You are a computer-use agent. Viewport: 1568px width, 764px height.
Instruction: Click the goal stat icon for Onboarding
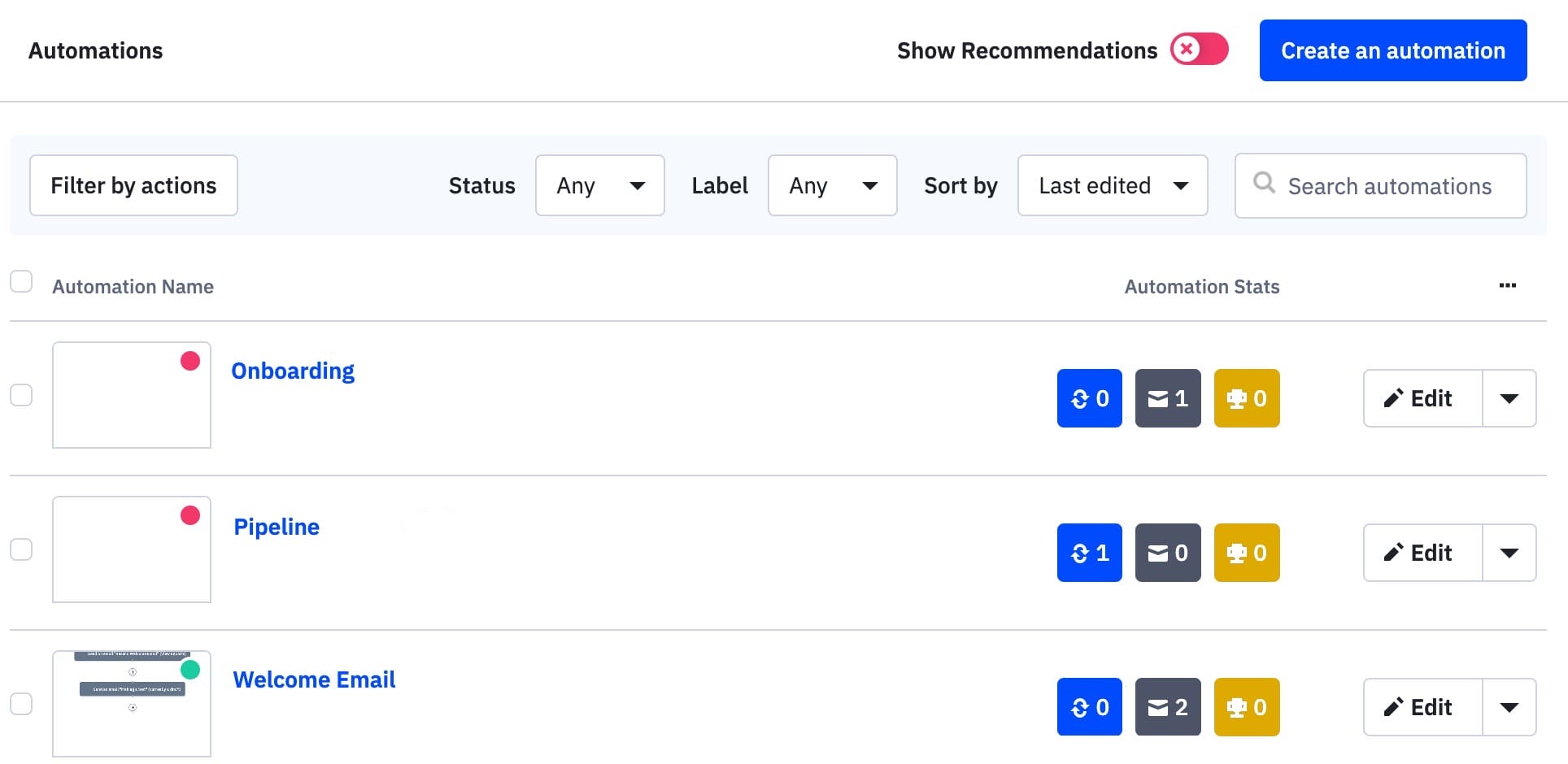(1247, 398)
